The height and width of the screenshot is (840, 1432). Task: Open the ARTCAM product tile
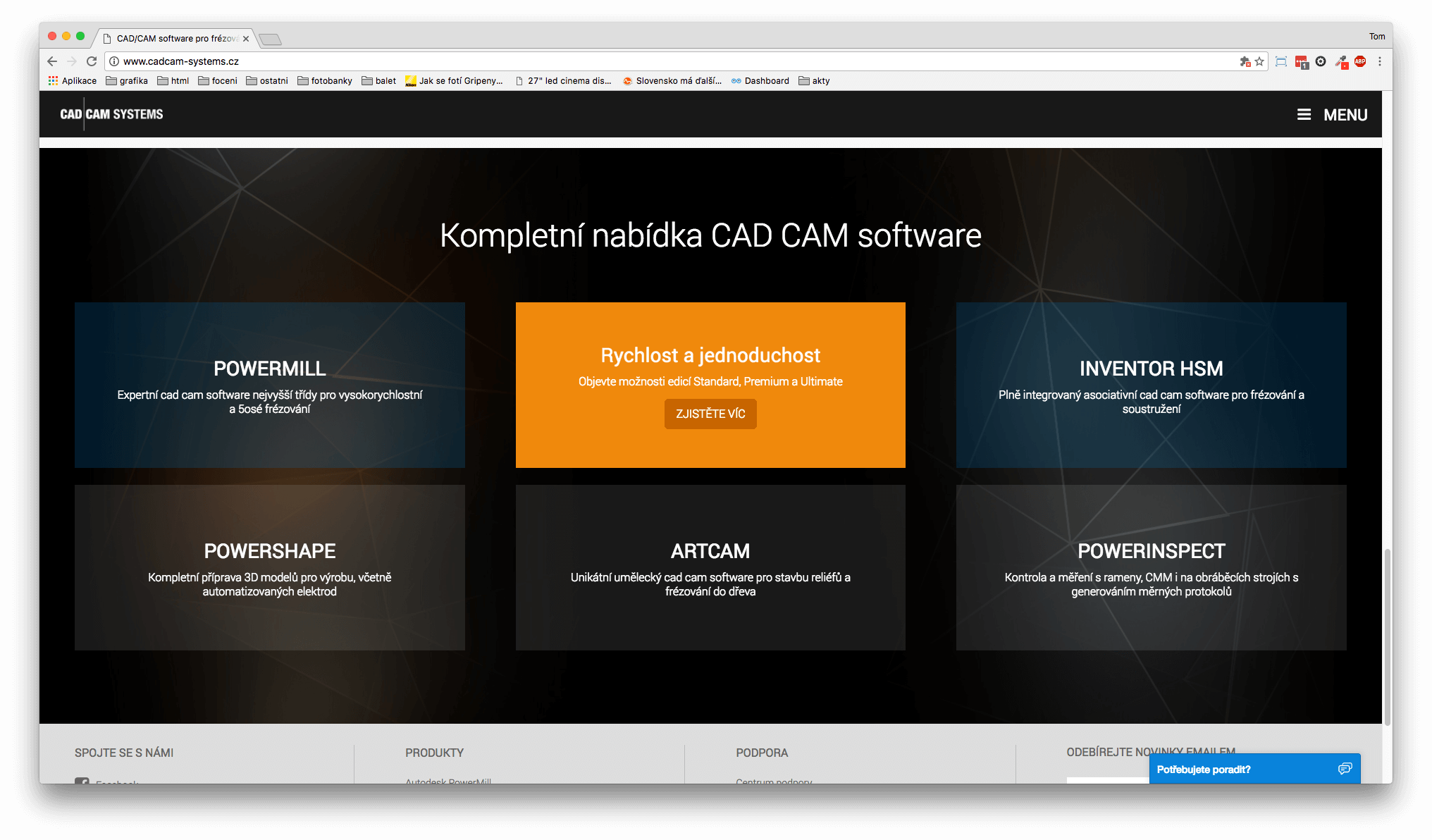(710, 567)
